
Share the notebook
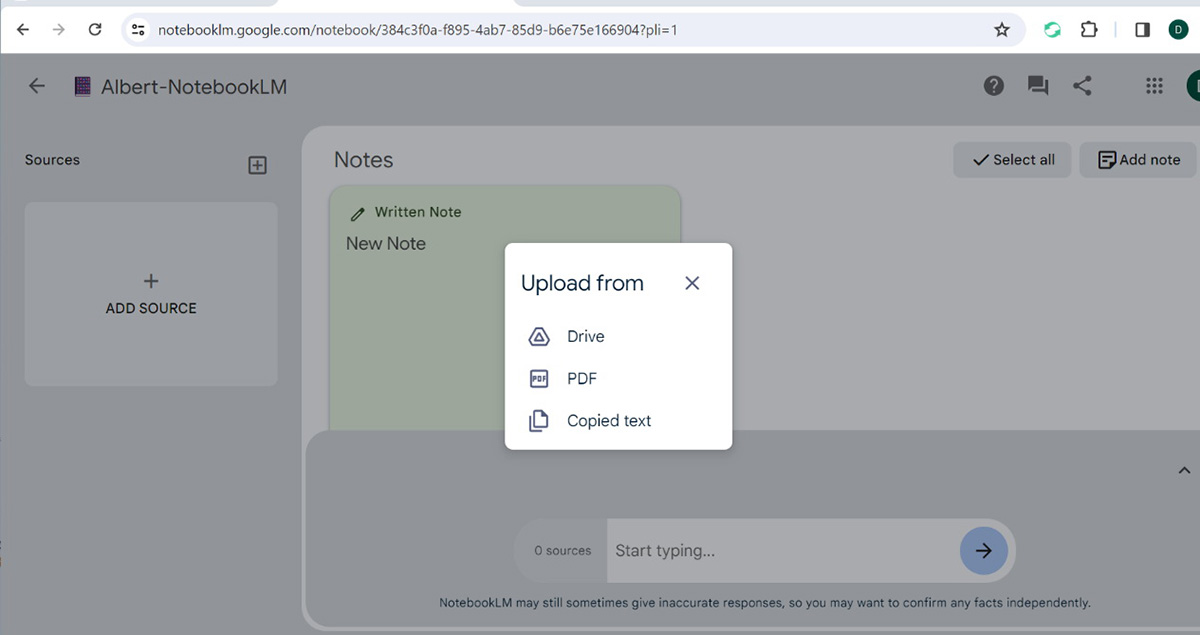coord(1082,86)
